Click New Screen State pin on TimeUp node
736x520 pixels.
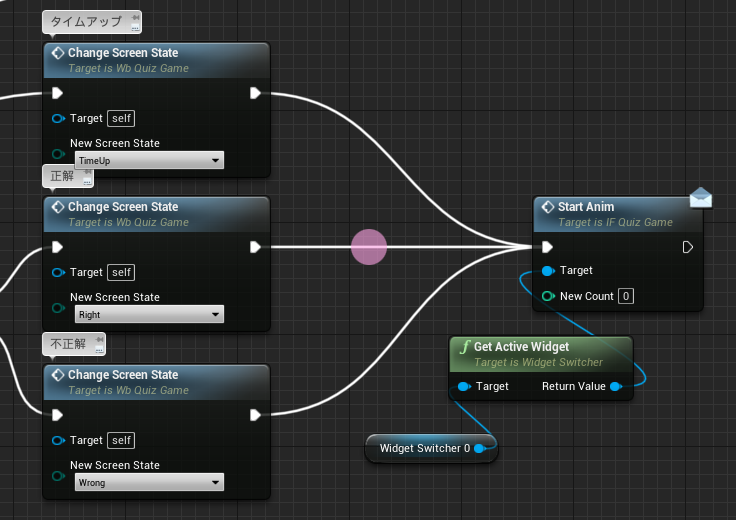pos(58,153)
